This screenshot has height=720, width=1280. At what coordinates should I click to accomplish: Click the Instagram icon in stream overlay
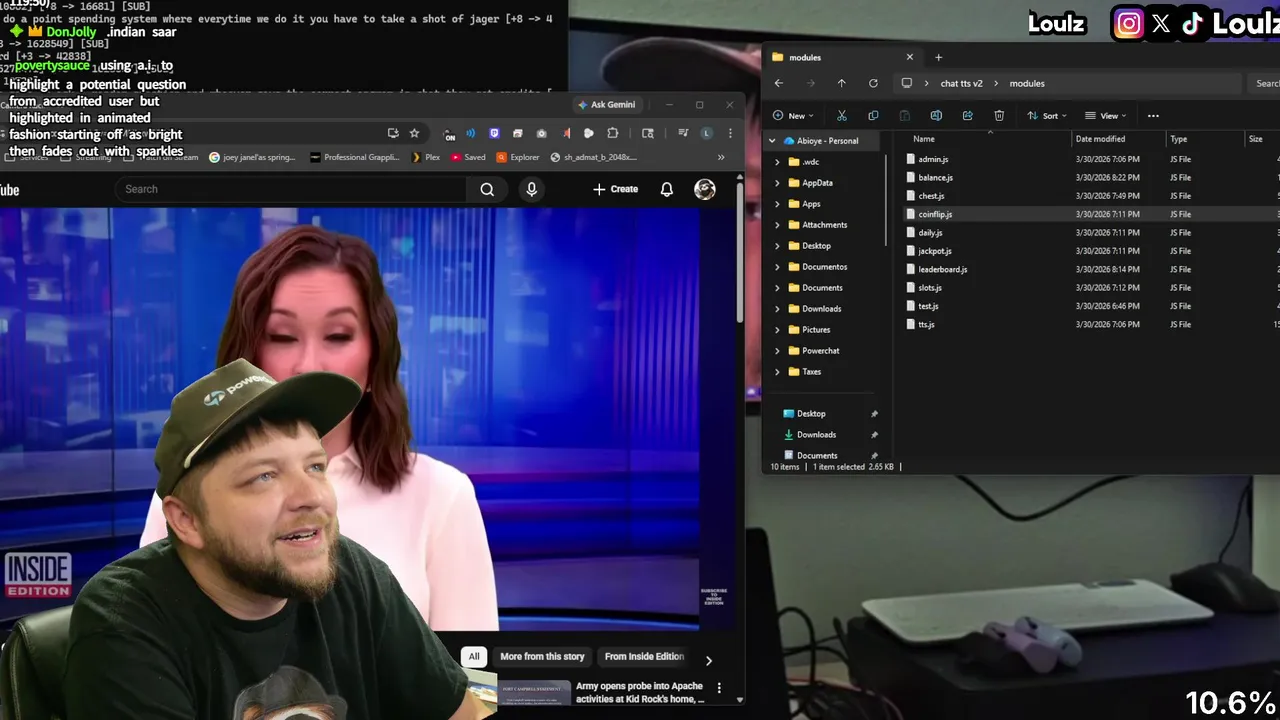pyautogui.click(x=1129, y=24)
